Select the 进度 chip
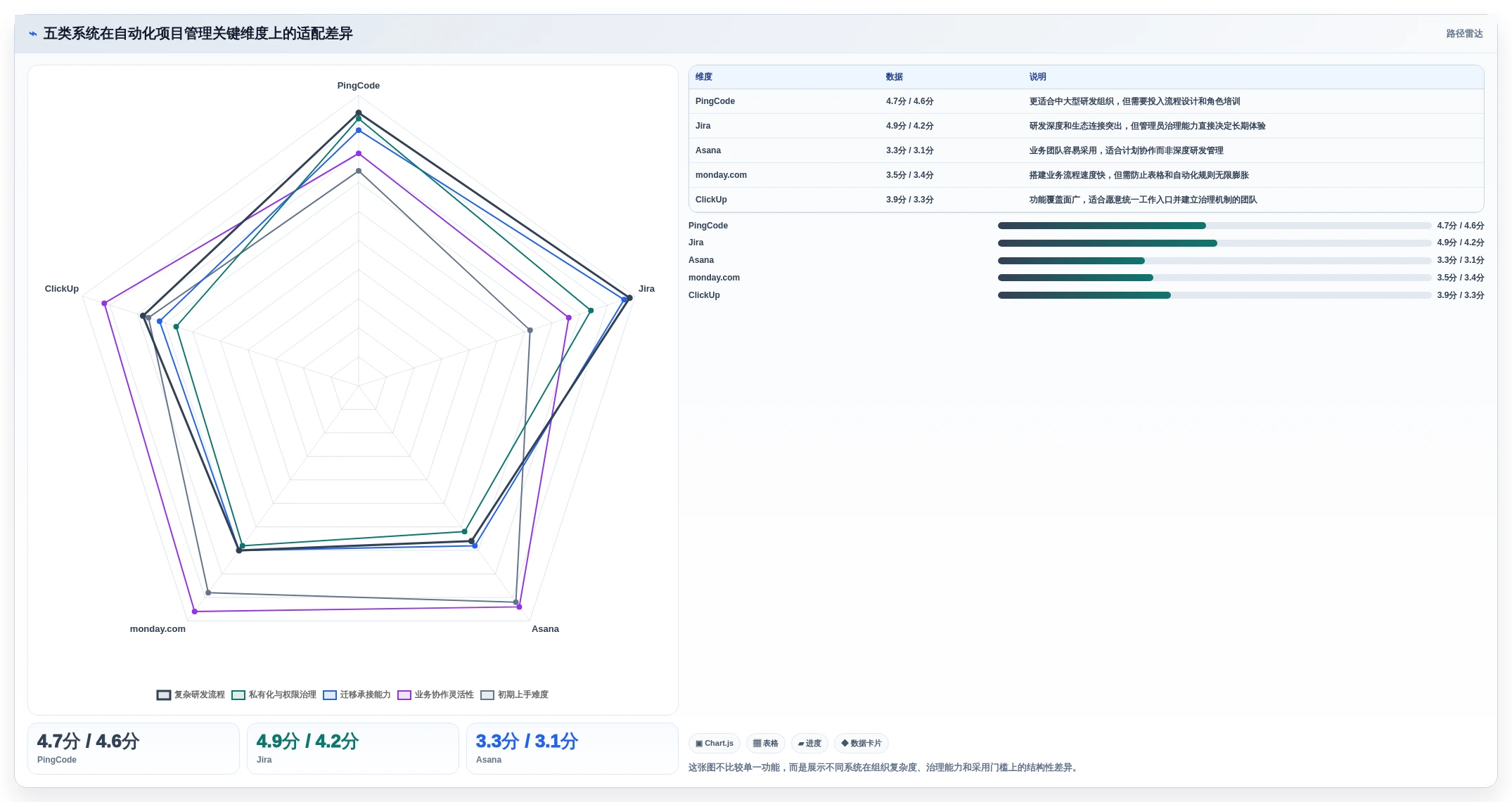 [809, 743]
